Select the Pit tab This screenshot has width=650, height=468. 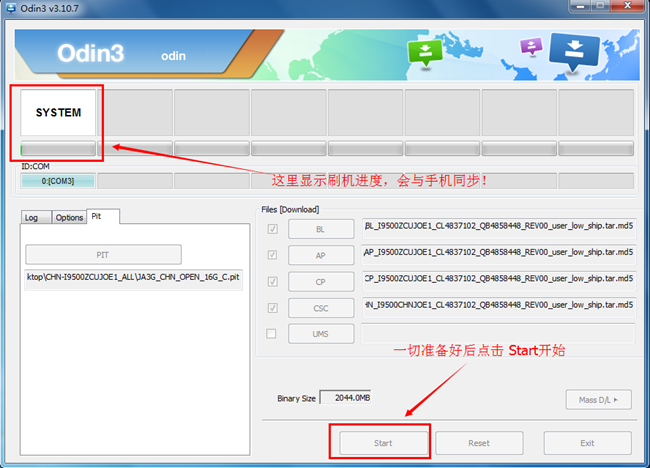pyautogui.click(x=103, y=216)
